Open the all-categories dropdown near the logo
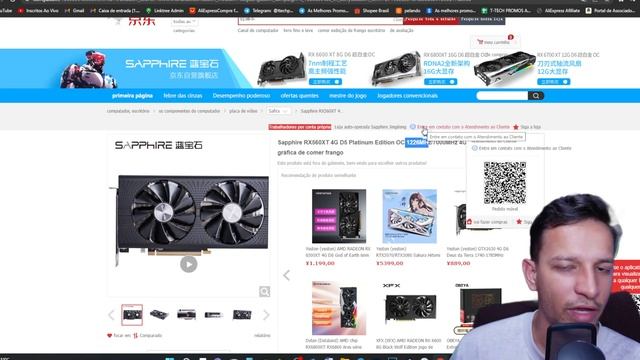640x360 pixels. click(184, 21)
